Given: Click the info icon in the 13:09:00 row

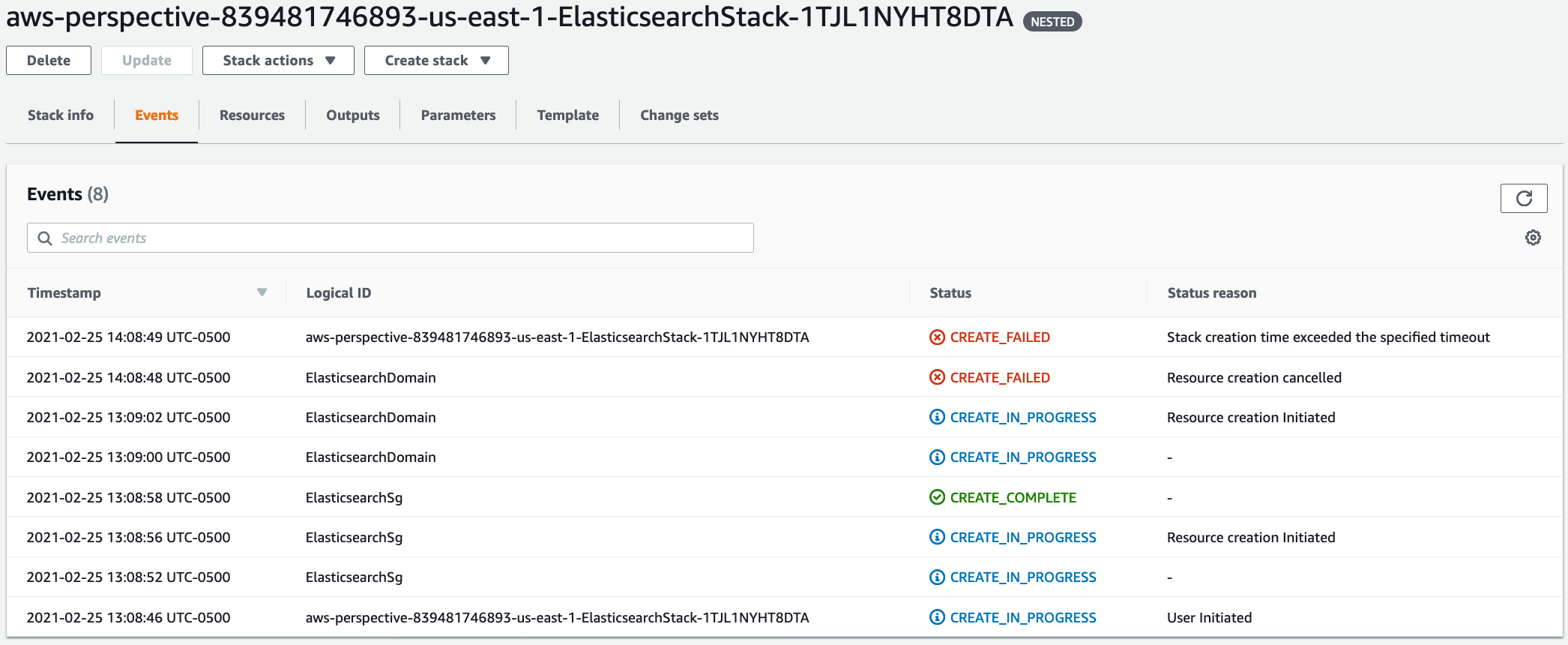Looking at the screenshot, I should (x=937, y=457).
